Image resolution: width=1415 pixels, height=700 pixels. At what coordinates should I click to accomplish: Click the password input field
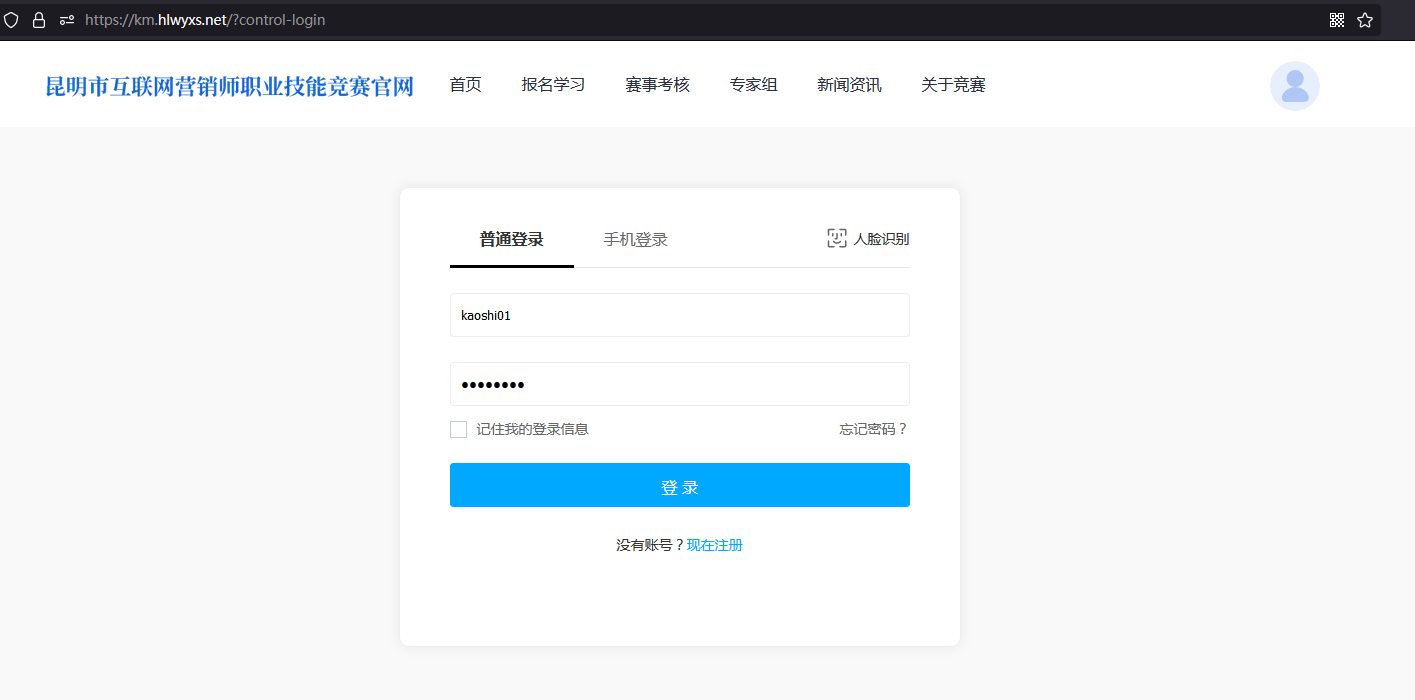click(x=680, y=384)
